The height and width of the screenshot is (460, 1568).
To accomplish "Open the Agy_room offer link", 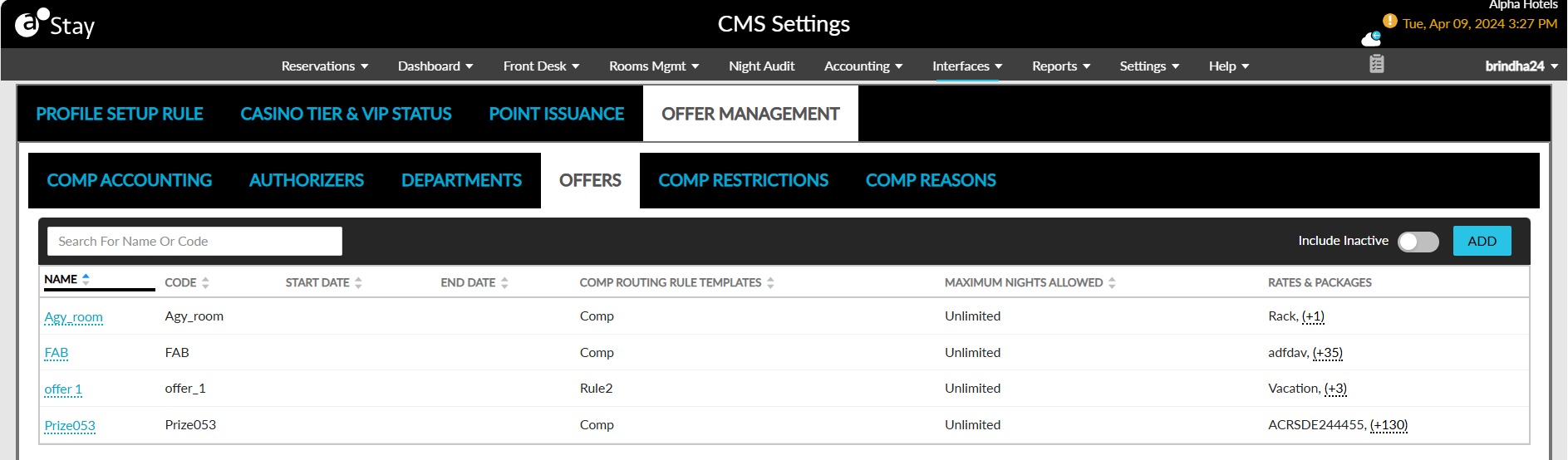I will pyautogui.click(x=74, y=317).
